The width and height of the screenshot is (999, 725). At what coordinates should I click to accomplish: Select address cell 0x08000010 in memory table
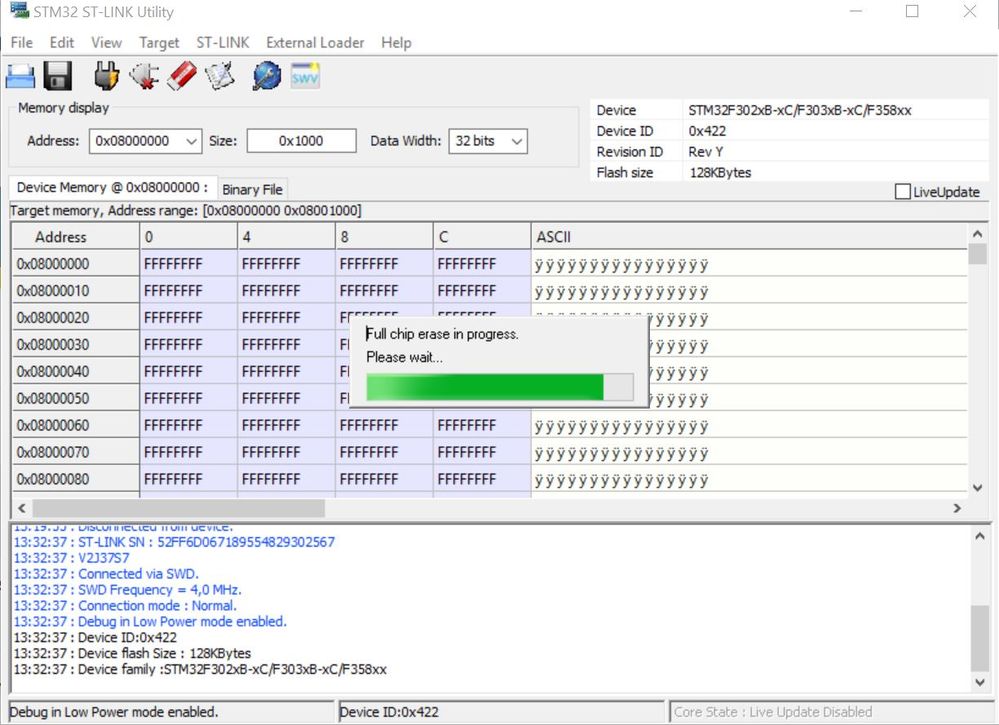coord(76,291)
